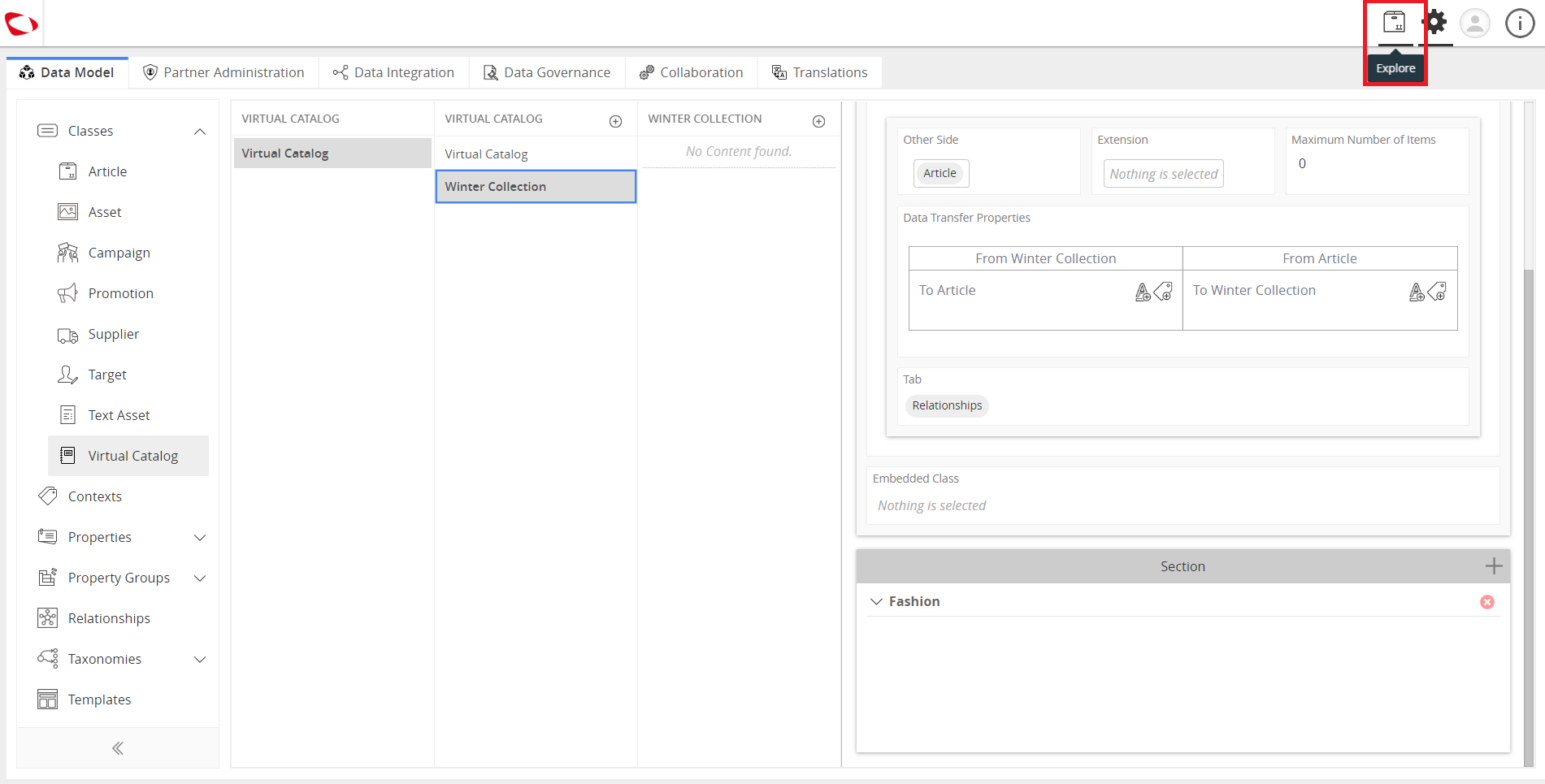The width and height of the screenshot is (1545, 784).
Task: Click the Contexts tag icon
Action: pyautogui.click(x=48, y=496)
